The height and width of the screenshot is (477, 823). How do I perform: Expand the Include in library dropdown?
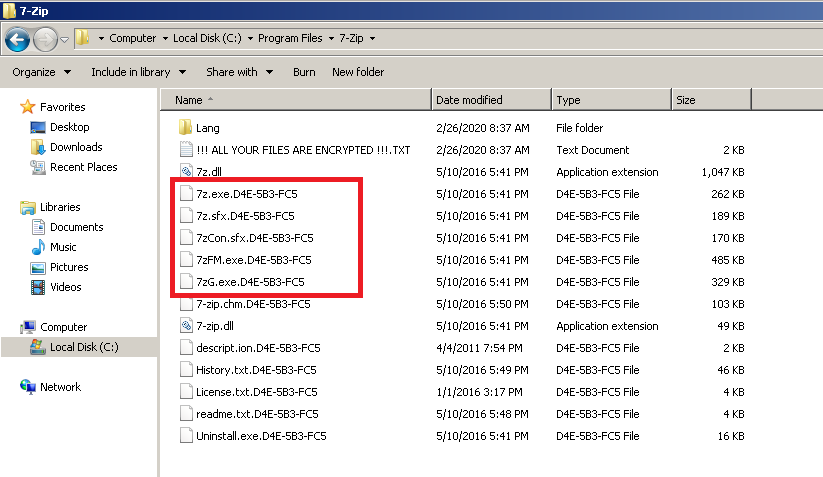click(137, 72)
